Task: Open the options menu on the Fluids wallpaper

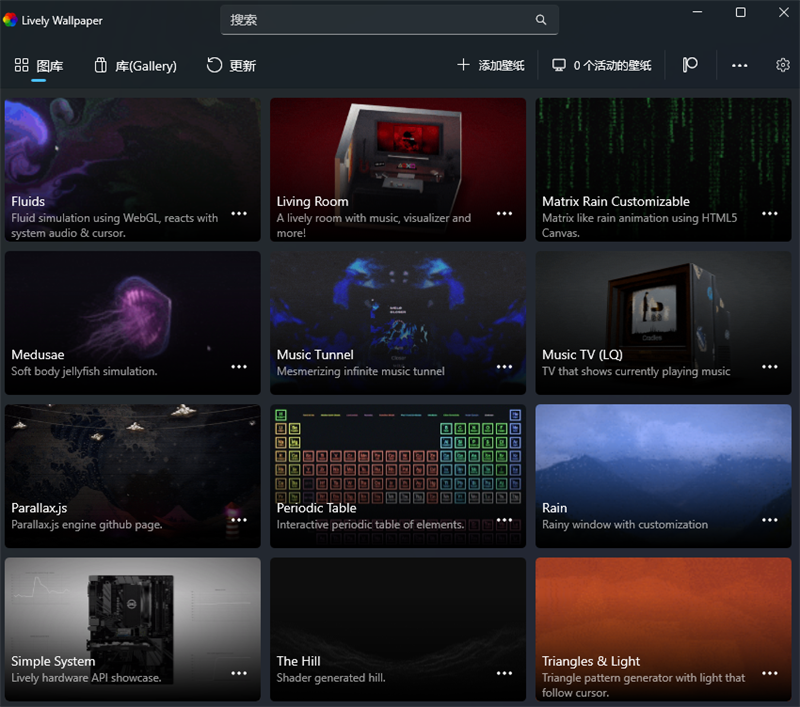Action: (239, 213)
